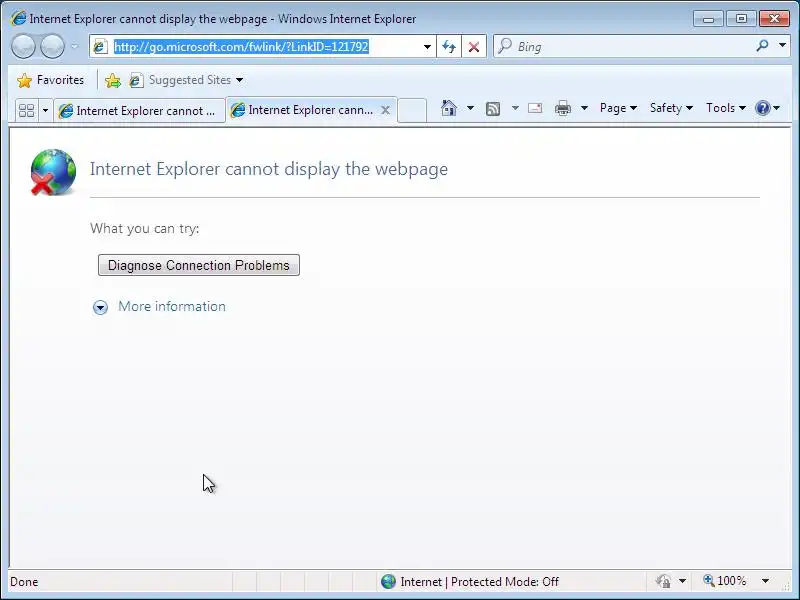This screenshot has width=800, height=600.
Task: Open the recent pages dropdown arrow
Action: (x=74, y=46)
